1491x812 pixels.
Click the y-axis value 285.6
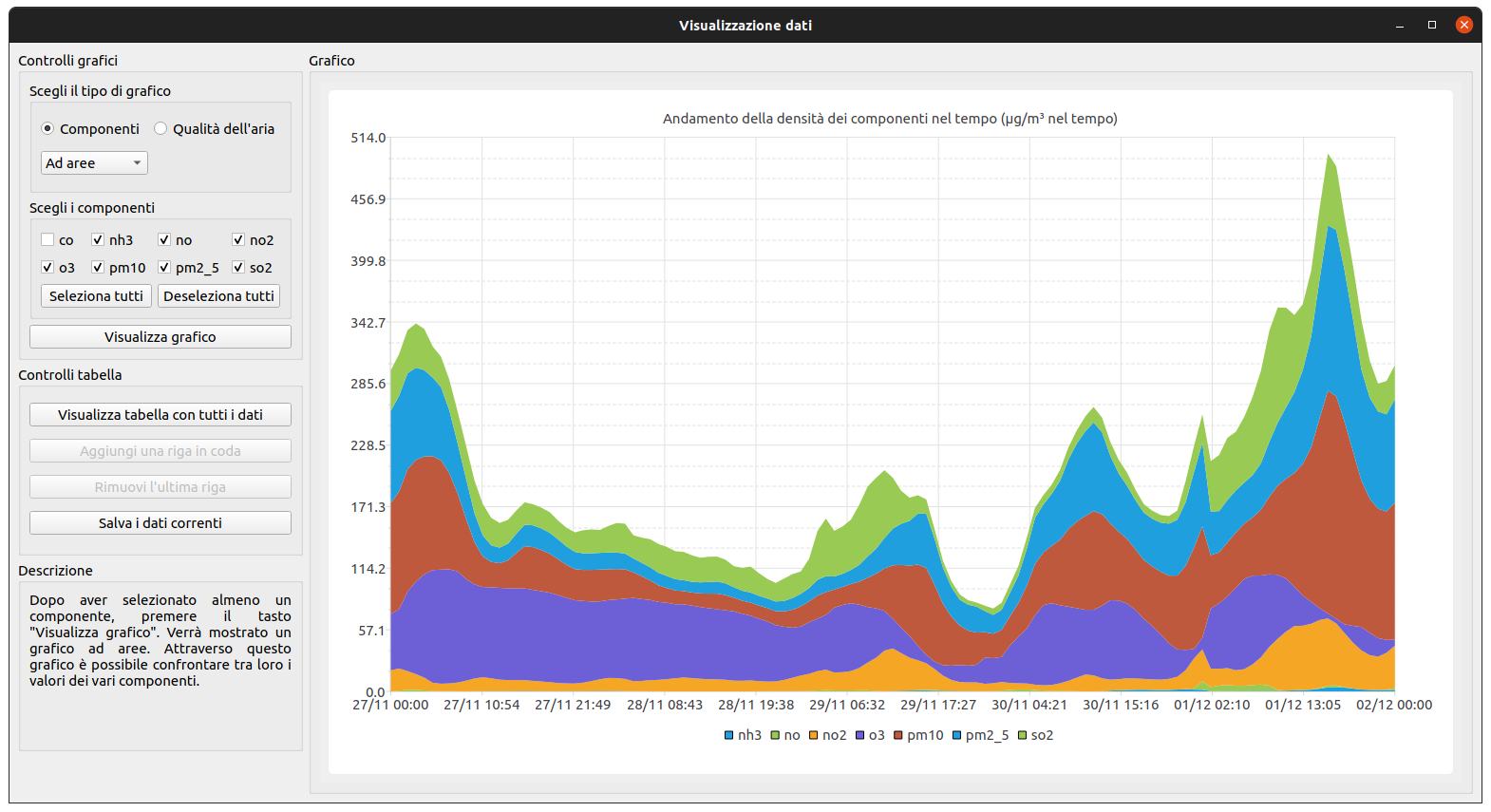[x=368, y=384]
